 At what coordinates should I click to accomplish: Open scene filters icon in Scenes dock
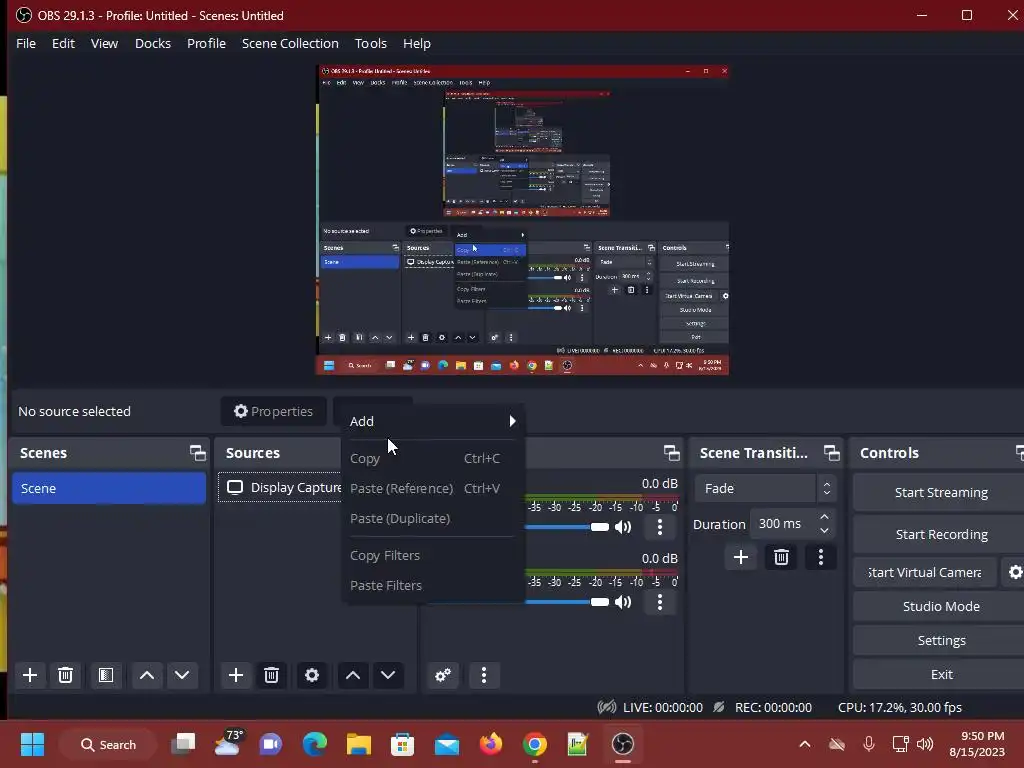pyautogui.click(x=106, y=675)
